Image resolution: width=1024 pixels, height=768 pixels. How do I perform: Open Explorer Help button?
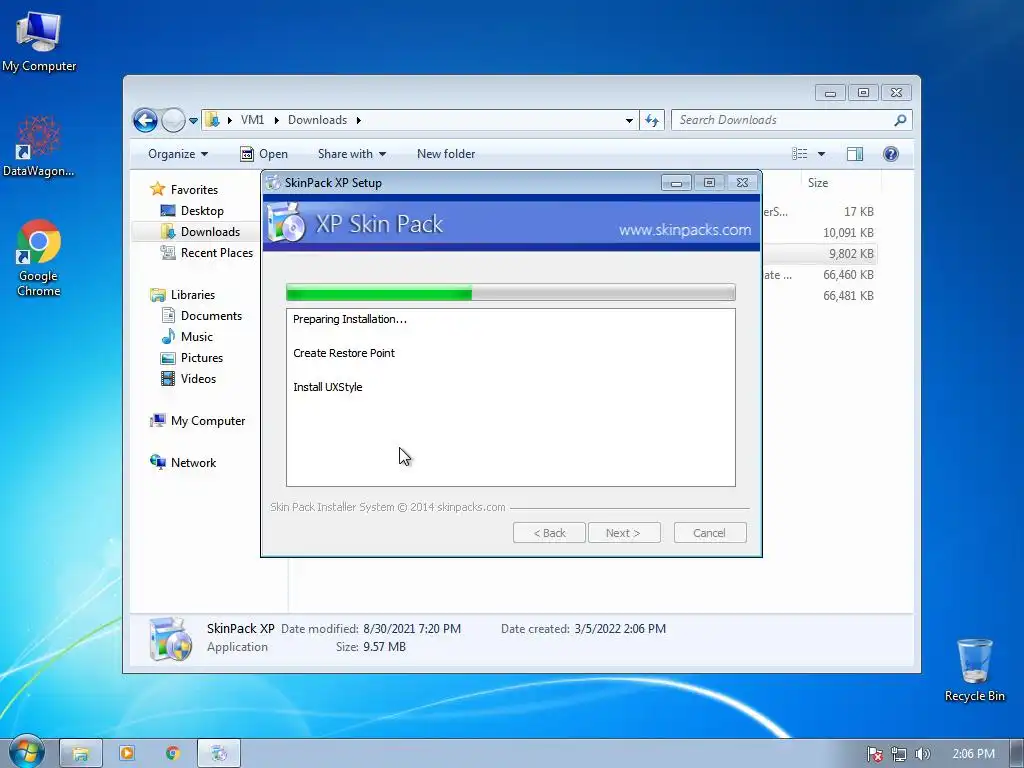(891, 154)
